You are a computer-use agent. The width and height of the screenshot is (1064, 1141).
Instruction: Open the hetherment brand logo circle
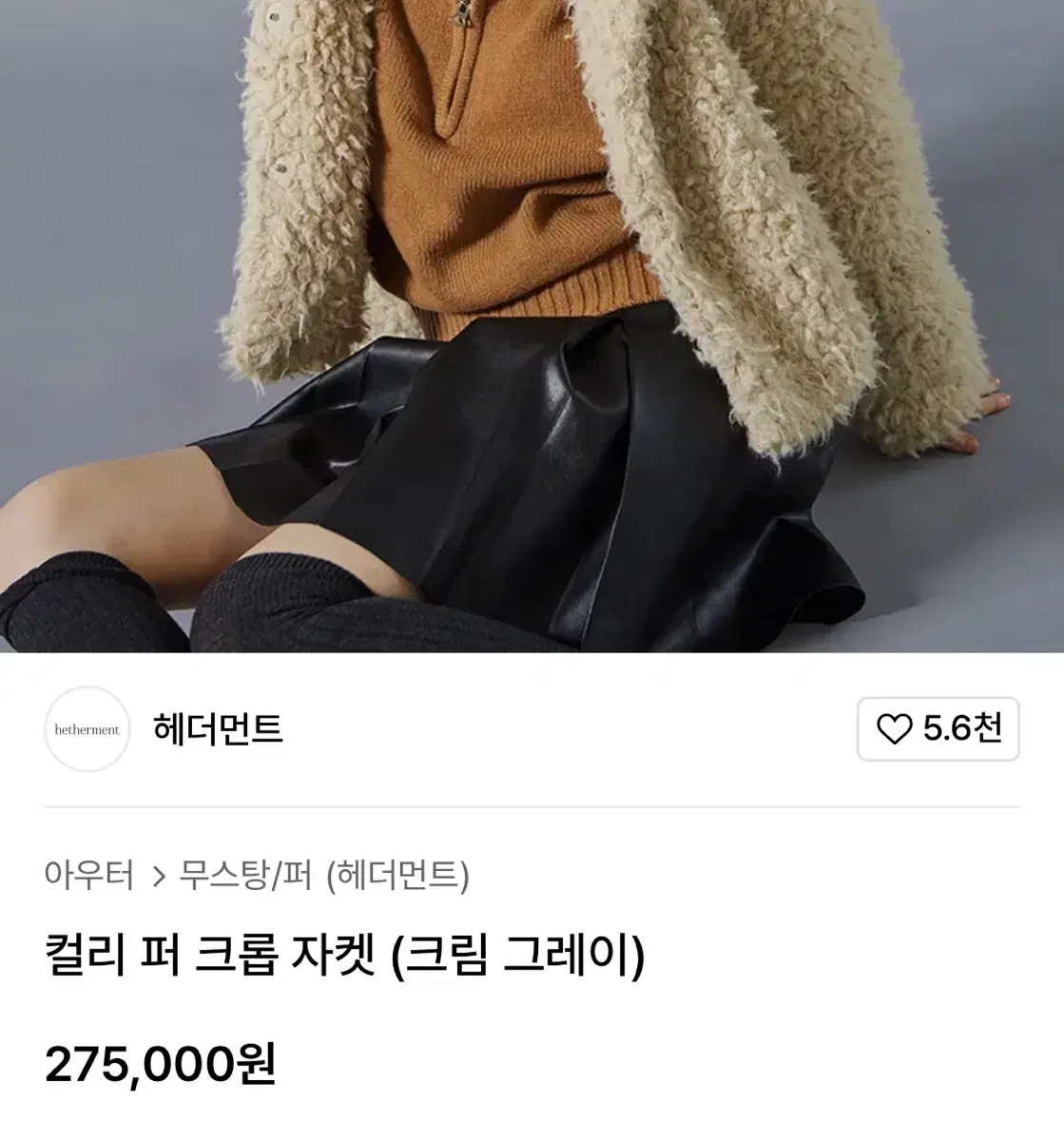pos(87,729)
